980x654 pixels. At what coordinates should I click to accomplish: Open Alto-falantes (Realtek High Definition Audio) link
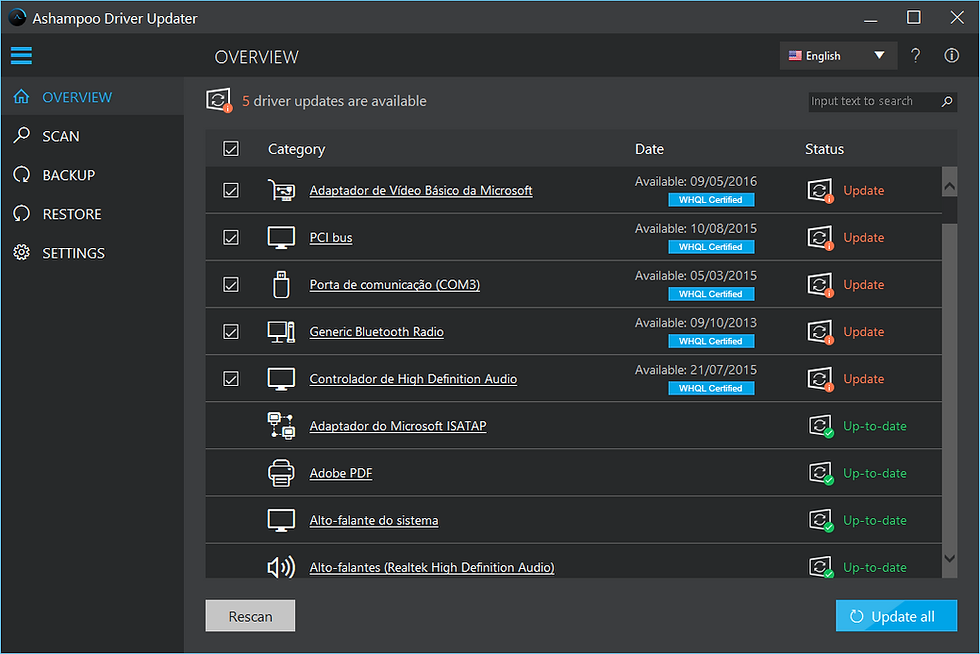[x=432, y=568]
